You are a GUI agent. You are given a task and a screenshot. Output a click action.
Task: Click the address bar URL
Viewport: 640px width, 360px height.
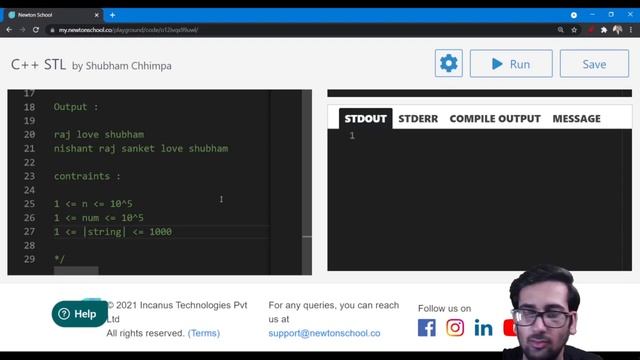tap(128, 30)
